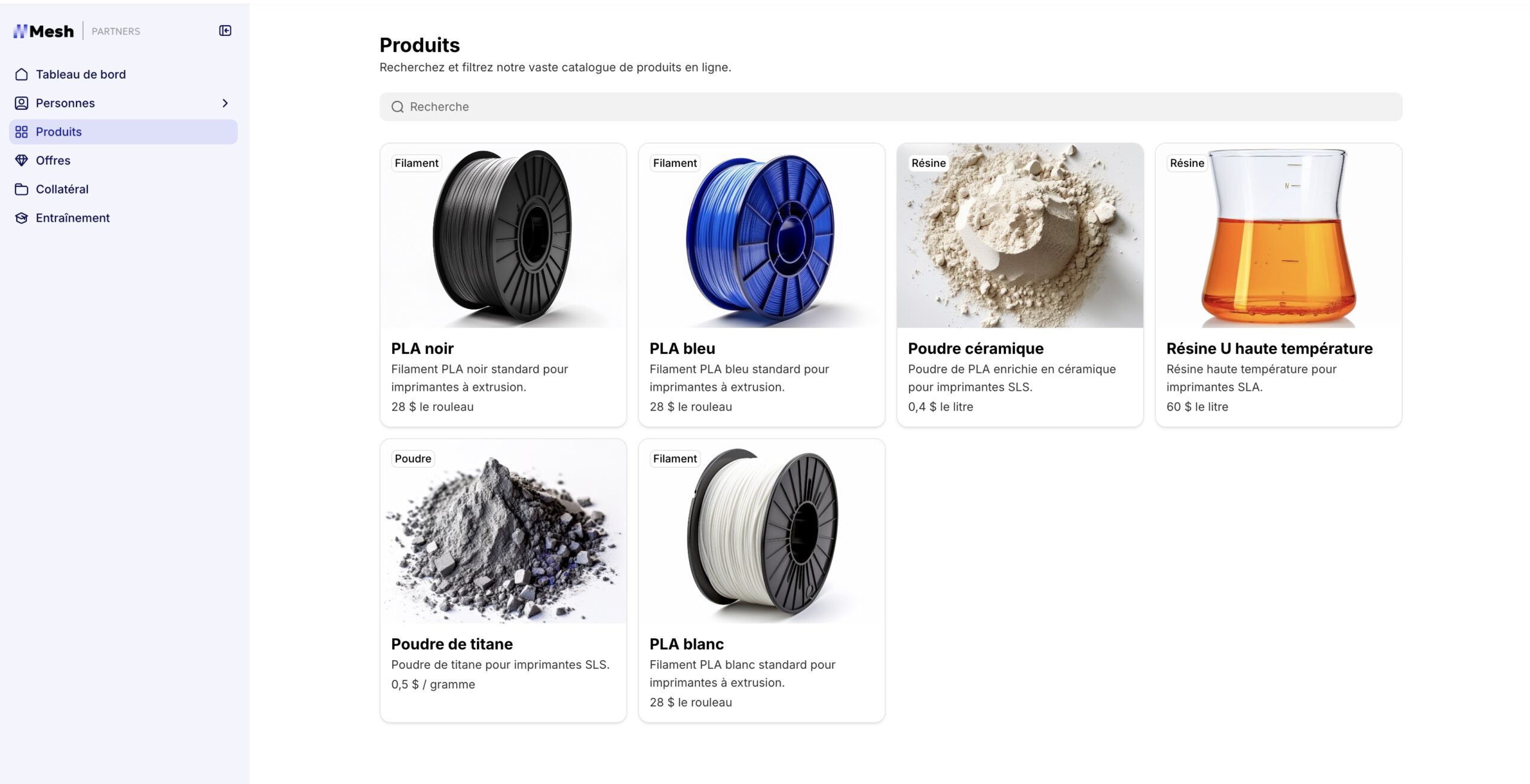The width and height of the screenshot is (1530, 784).
Task: Click the Entraînement graduation cap icon
Action: coord(22,218)
